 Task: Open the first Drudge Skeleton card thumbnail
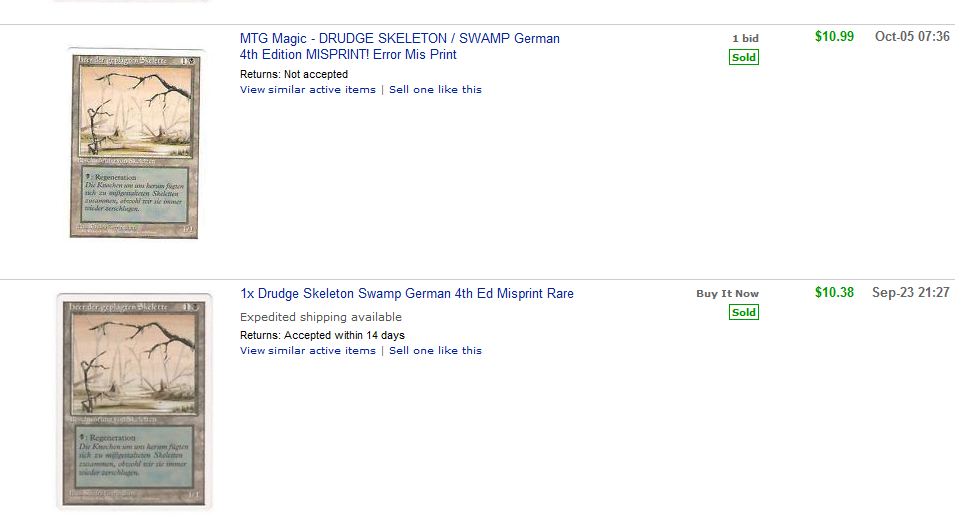point(134,142)
